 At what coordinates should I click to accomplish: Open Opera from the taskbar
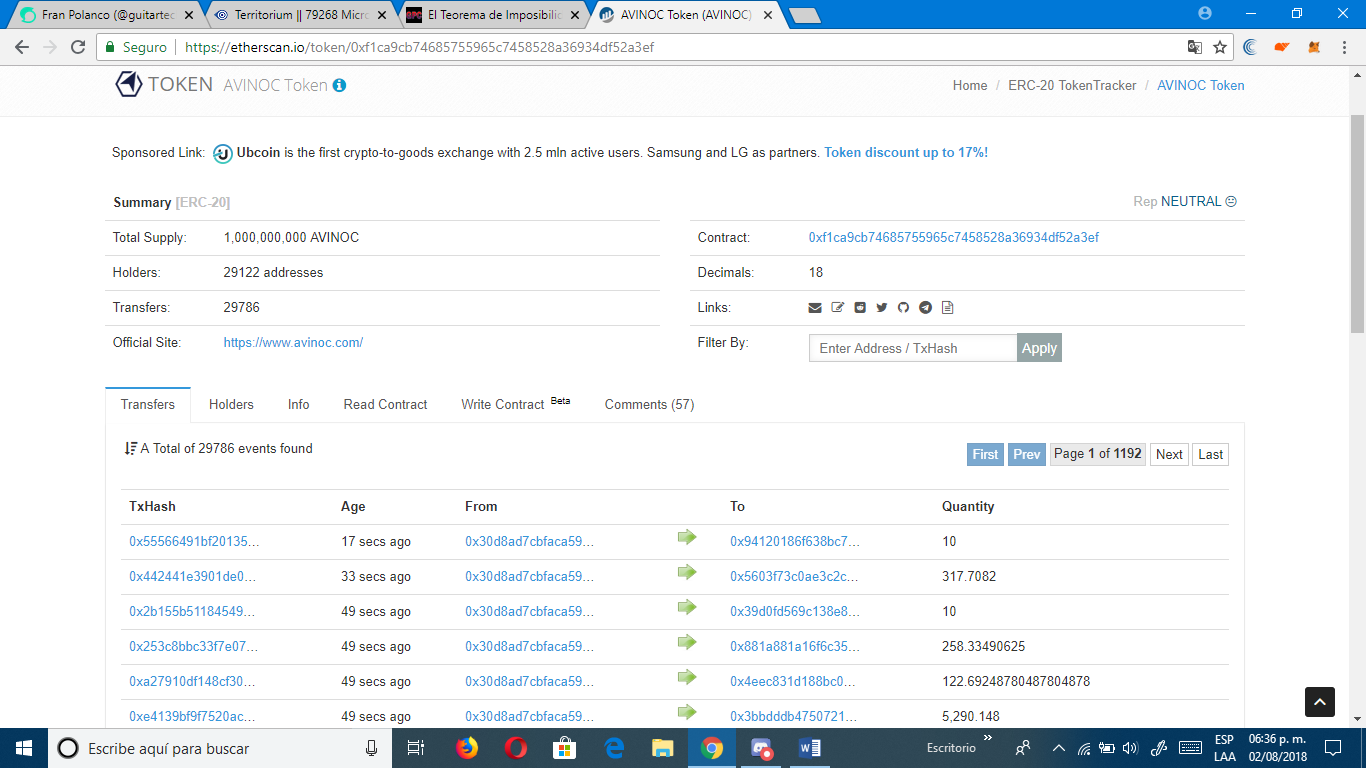pos(516,748)
